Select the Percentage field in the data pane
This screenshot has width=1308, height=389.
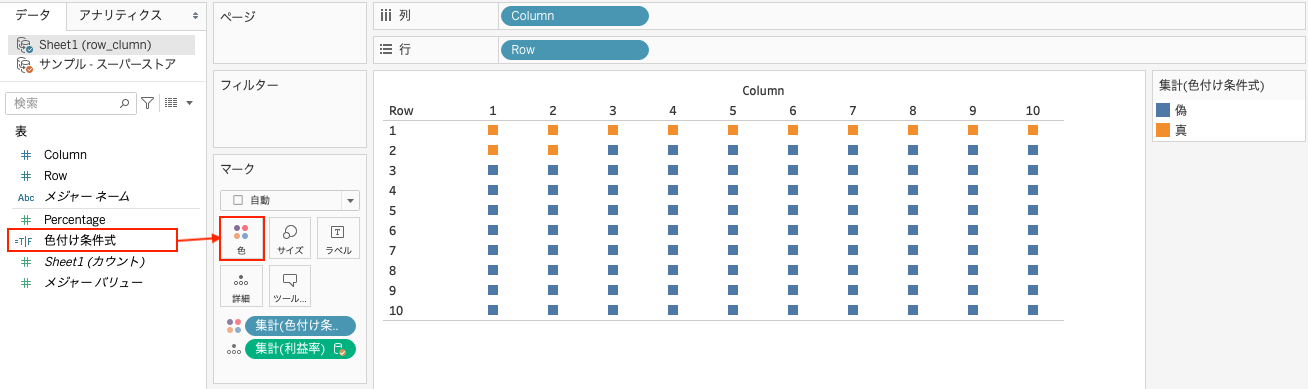pyautogui.click(x=74, y=219)
